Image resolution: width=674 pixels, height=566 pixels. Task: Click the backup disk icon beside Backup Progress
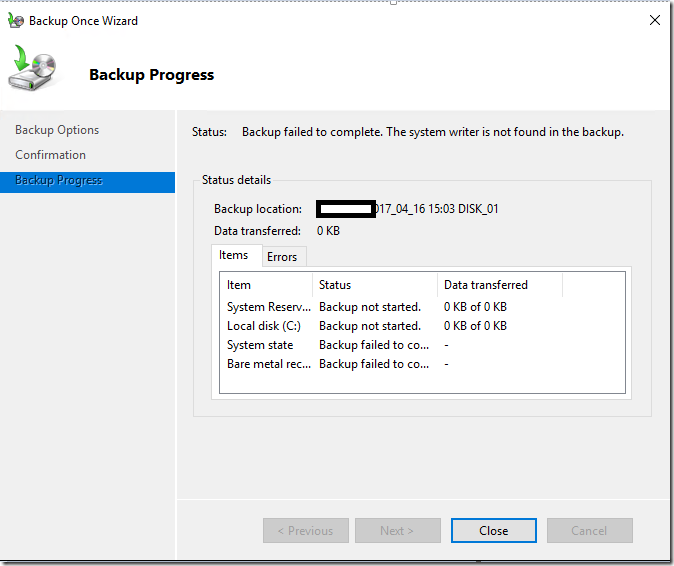(32, 68)
